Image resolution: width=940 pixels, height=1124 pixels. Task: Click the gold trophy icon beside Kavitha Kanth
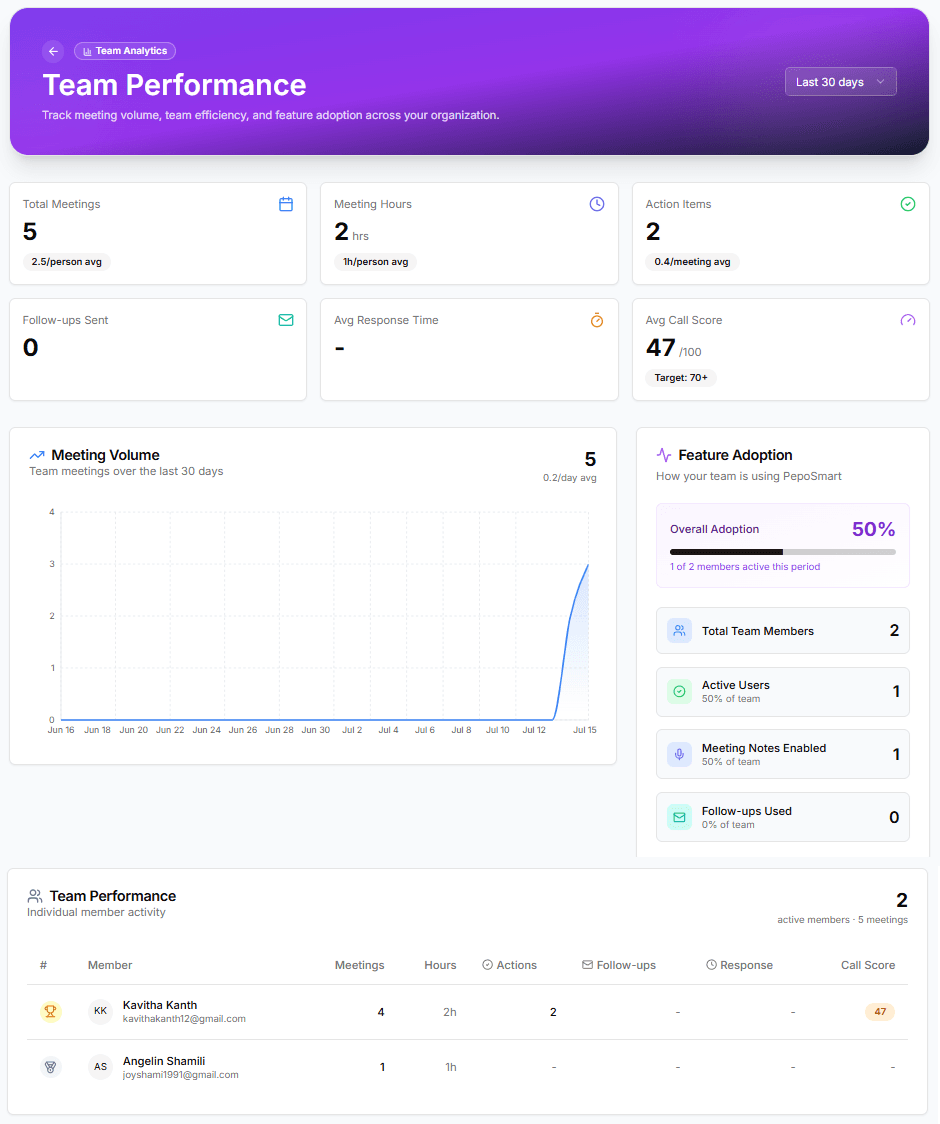tap(50, 1011)
